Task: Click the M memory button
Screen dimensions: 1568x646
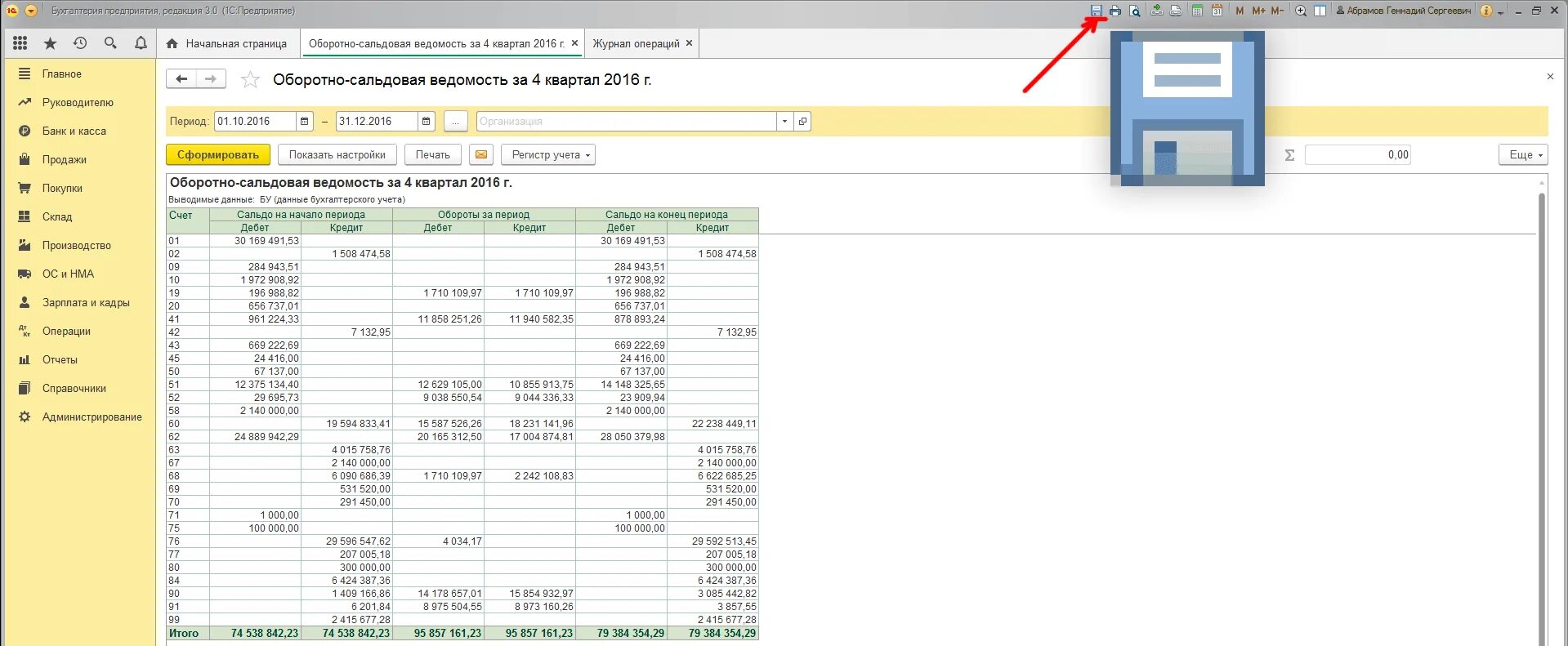Action: tap(1240, 11)
